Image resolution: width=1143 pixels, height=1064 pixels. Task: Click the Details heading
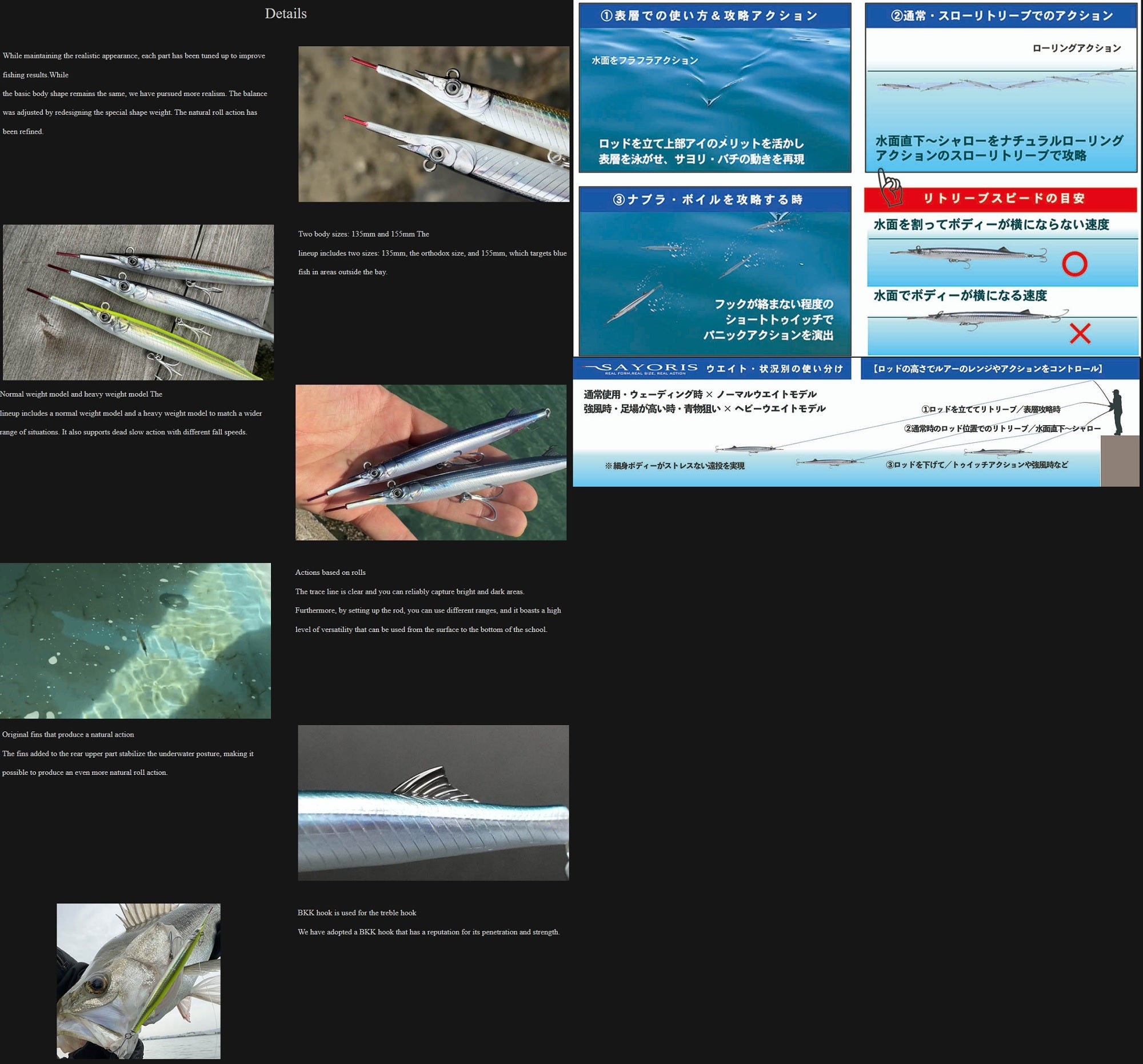coord(285,14)
